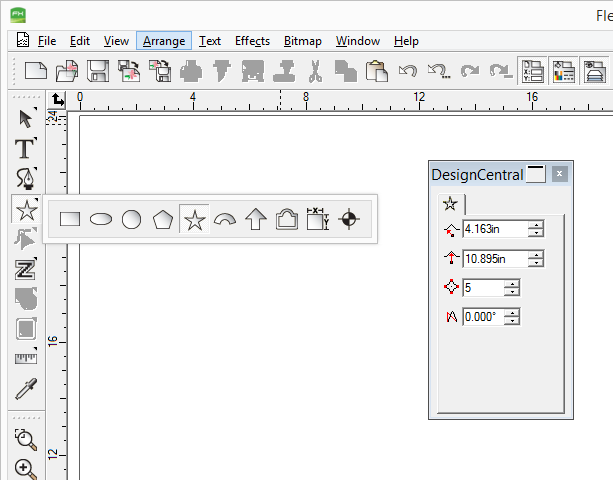Roll up the DesignCentral panel

[x=536, y=174]
